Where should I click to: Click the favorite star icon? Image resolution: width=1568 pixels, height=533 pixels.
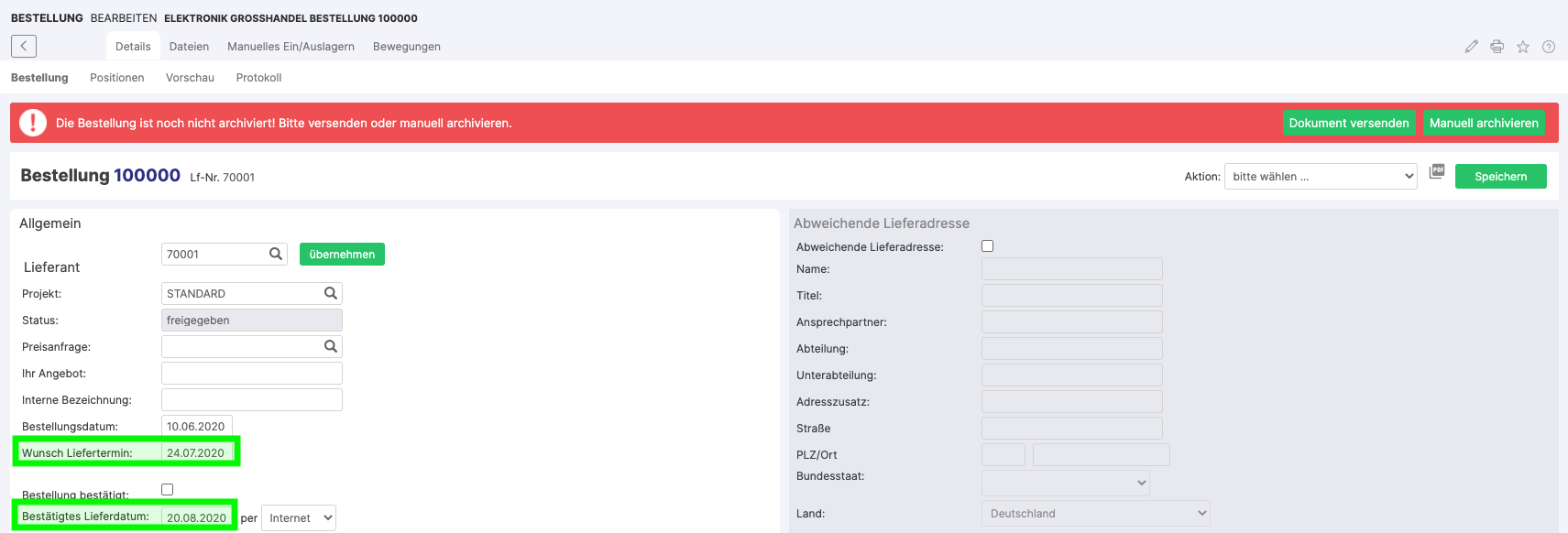(x=1522, y=47)
